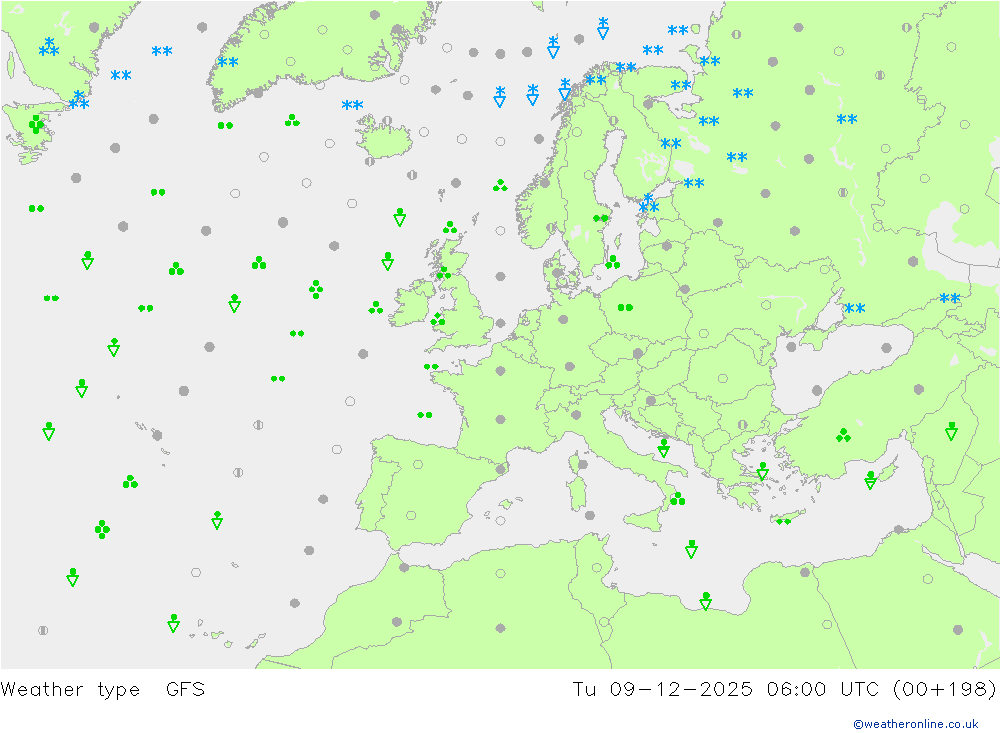Click the blue snow symbol over Estonia
The height and width of the screenshot is (733, 1000).
(649, 204)
